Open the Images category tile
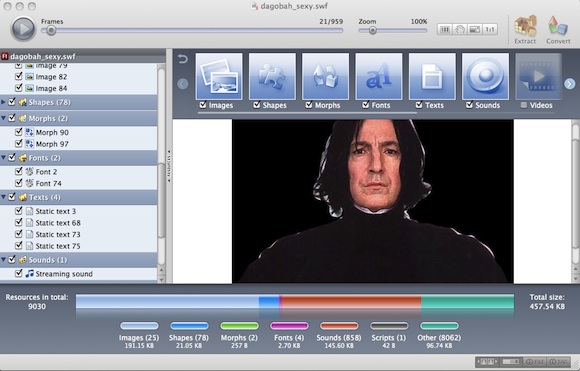580x371 pixels. [219, 76]
